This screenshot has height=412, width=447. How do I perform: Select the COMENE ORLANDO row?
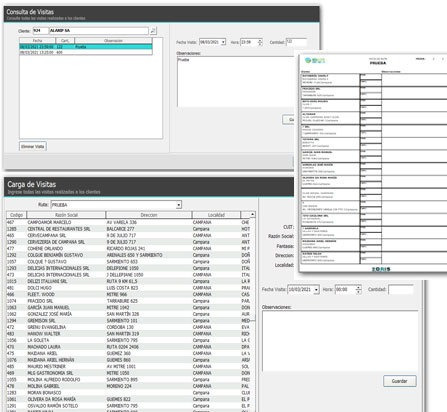click(128, 249)
